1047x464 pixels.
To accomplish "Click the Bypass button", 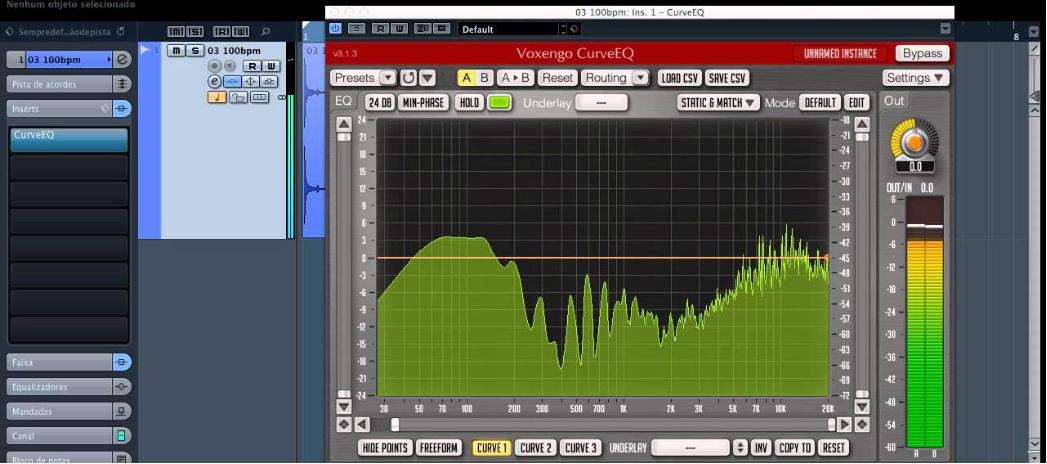I will point(921,53).
